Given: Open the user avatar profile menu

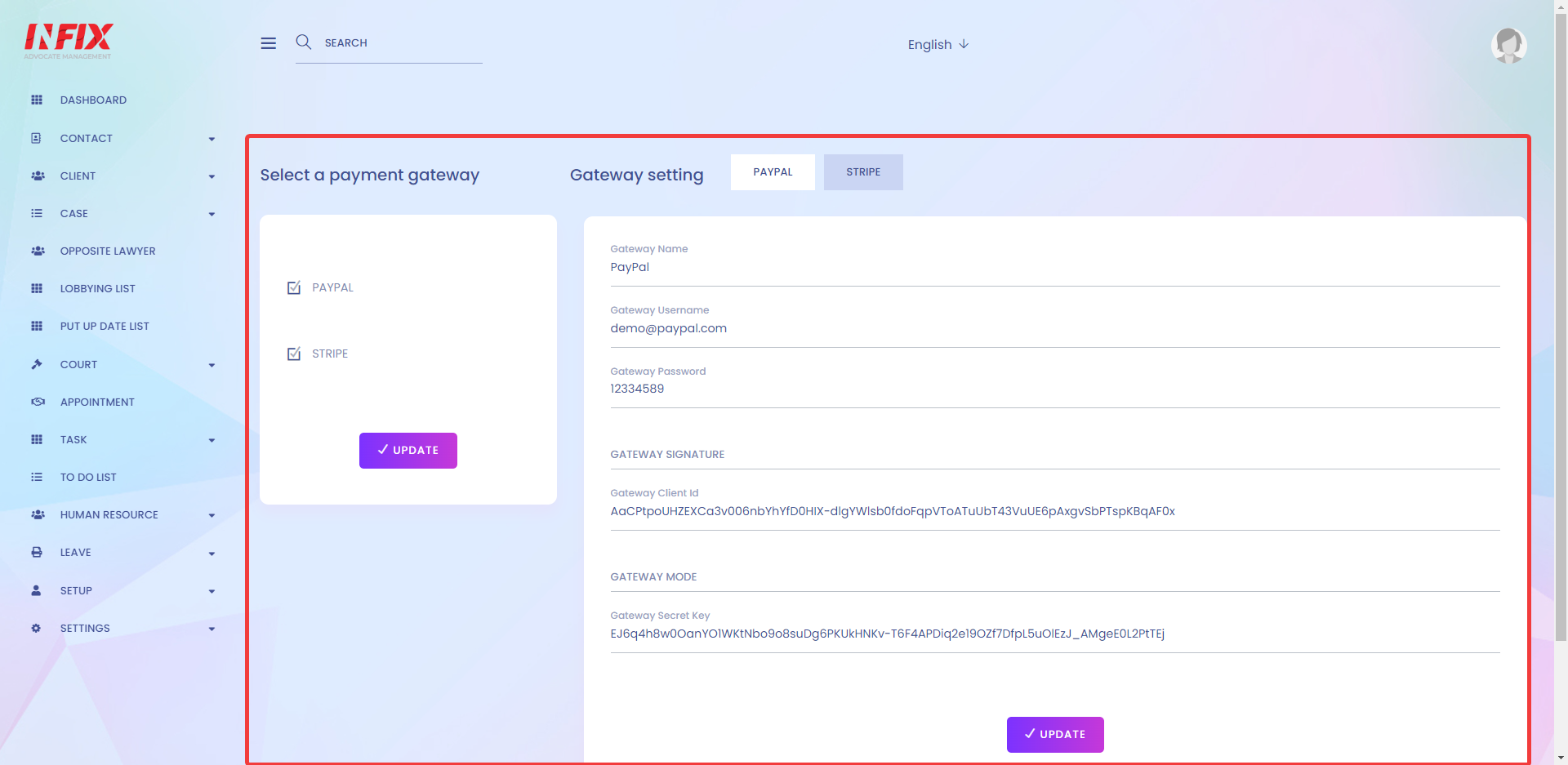Looking at the screenshot, I should 1508,45.
